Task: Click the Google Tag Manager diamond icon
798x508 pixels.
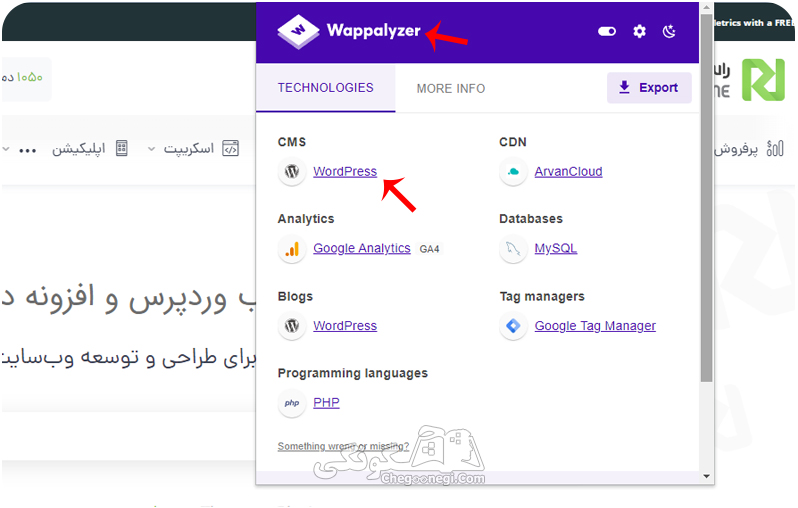Action: click(513, 326)
